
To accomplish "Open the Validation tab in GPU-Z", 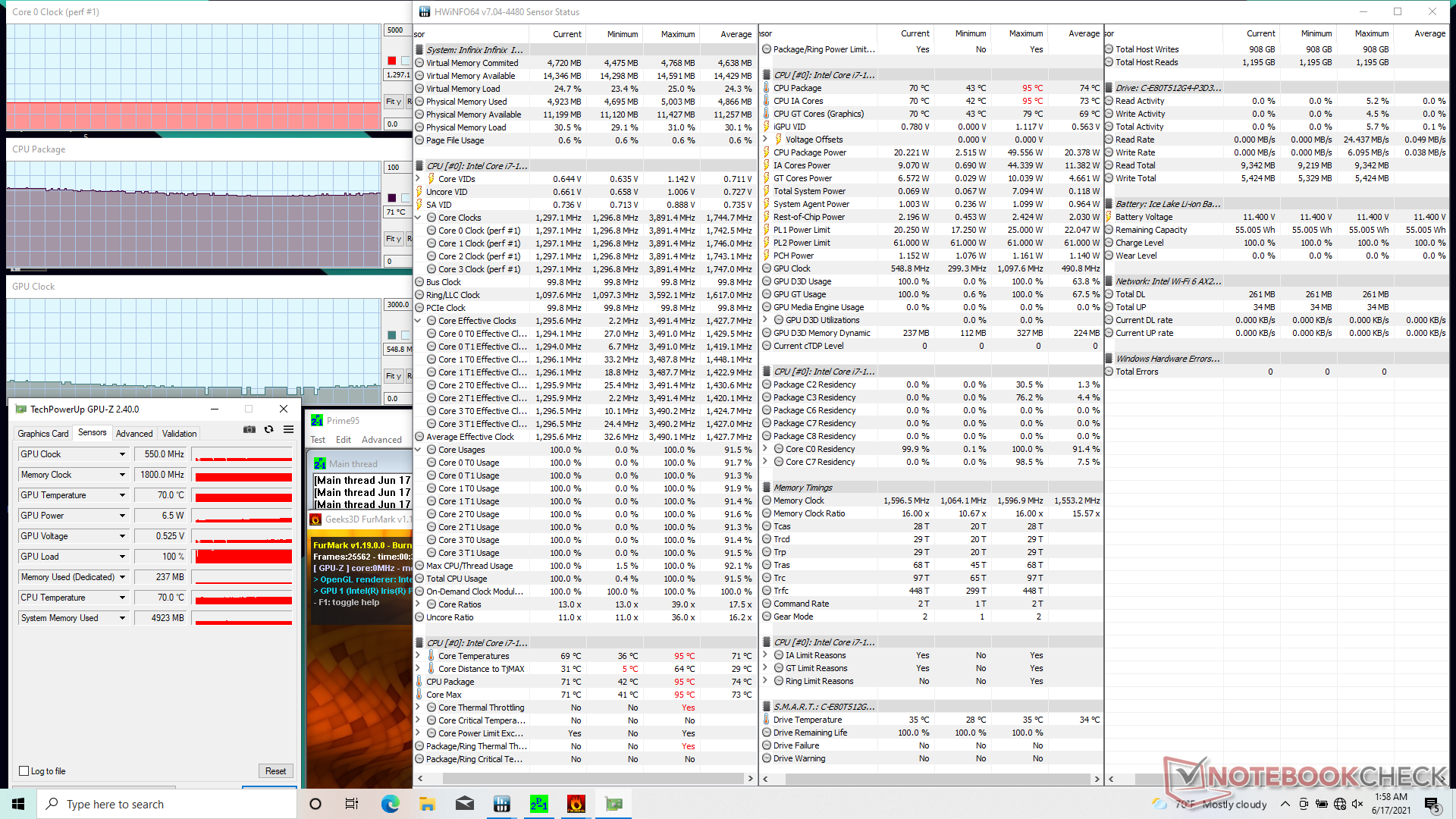I will 180,434.
